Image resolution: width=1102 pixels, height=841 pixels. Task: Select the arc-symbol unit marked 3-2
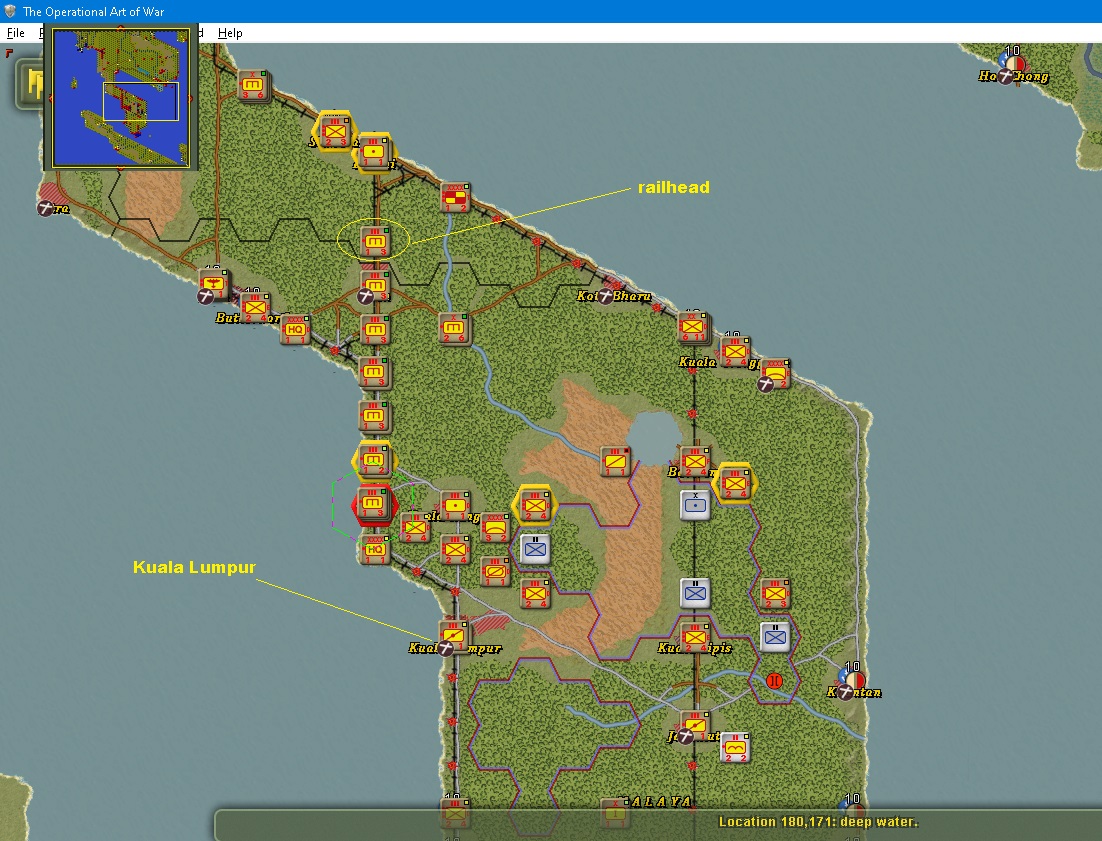tap(495, 527)
